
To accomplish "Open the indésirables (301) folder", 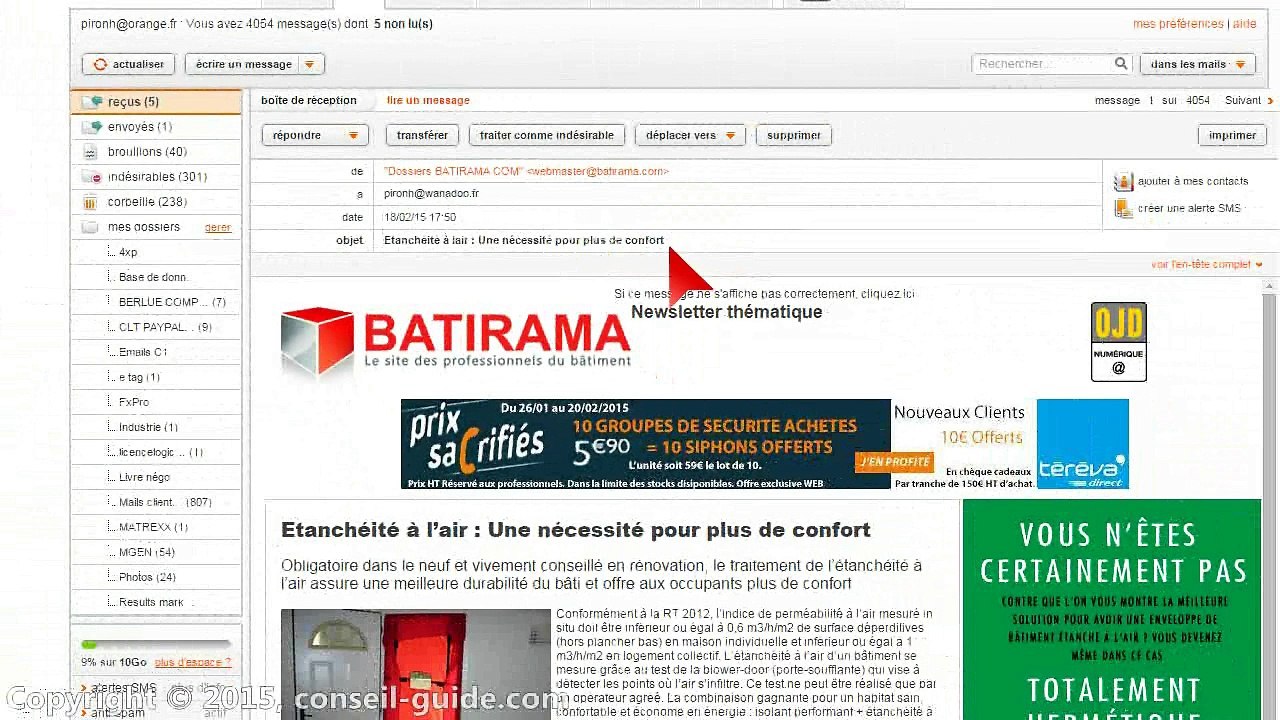I will tap(156, 177).
